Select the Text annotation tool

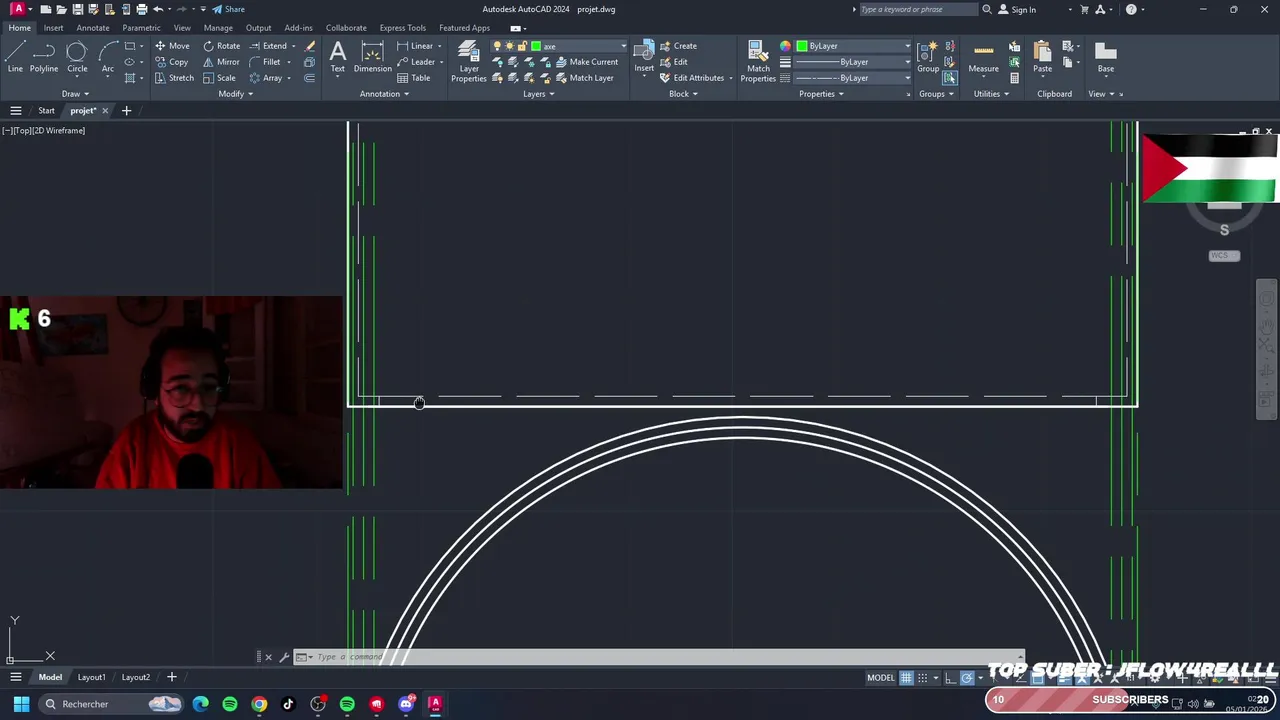(x=338, y=57)
